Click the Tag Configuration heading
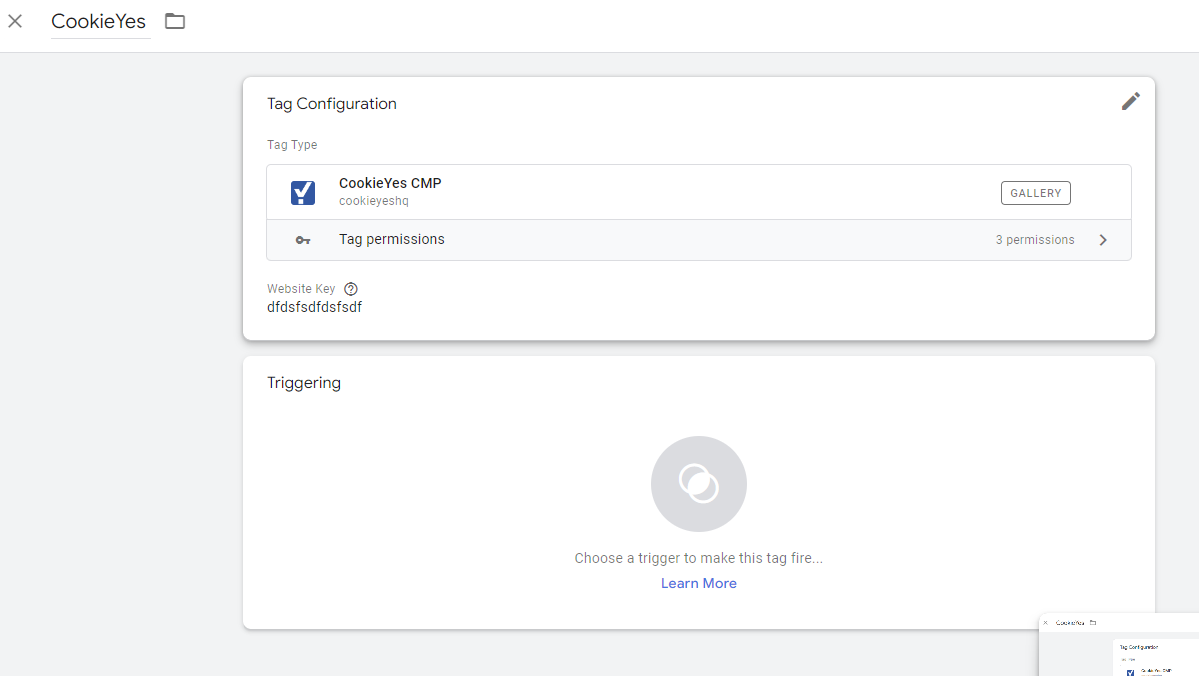This screenshot has width=1199, height=676. point(332,104)
